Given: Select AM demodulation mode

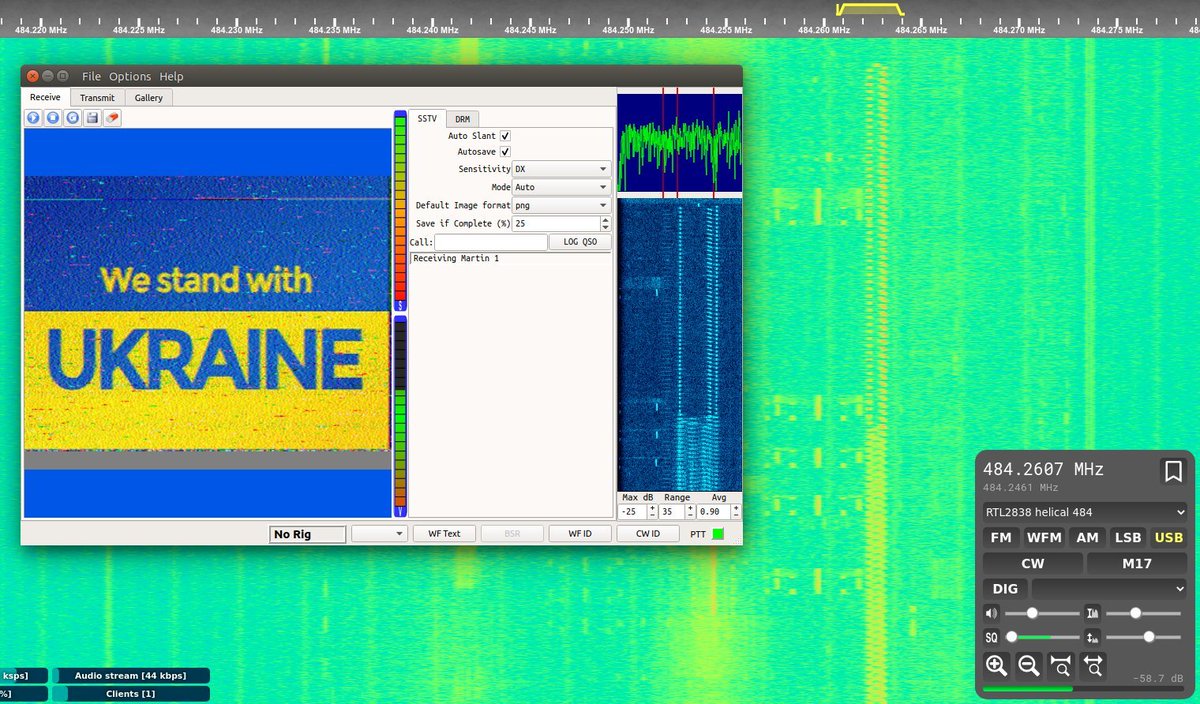Looking at the screenshot, I should [1087, 537].
